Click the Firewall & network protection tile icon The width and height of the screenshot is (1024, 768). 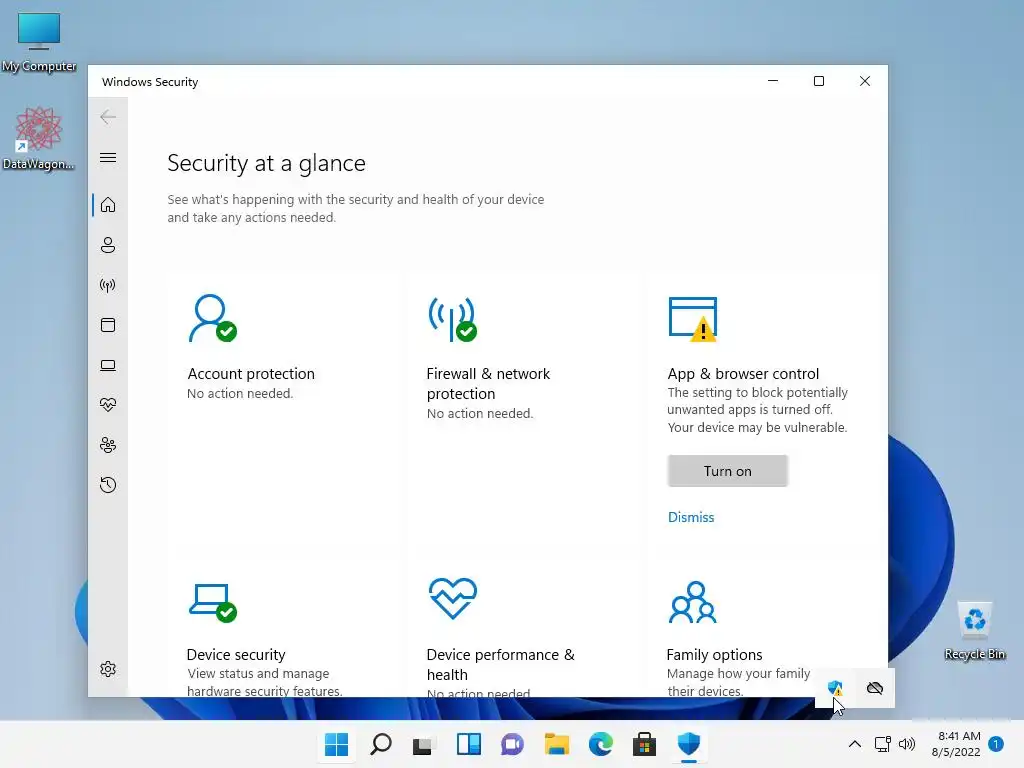pyautogui.click(x=453, y=319)
